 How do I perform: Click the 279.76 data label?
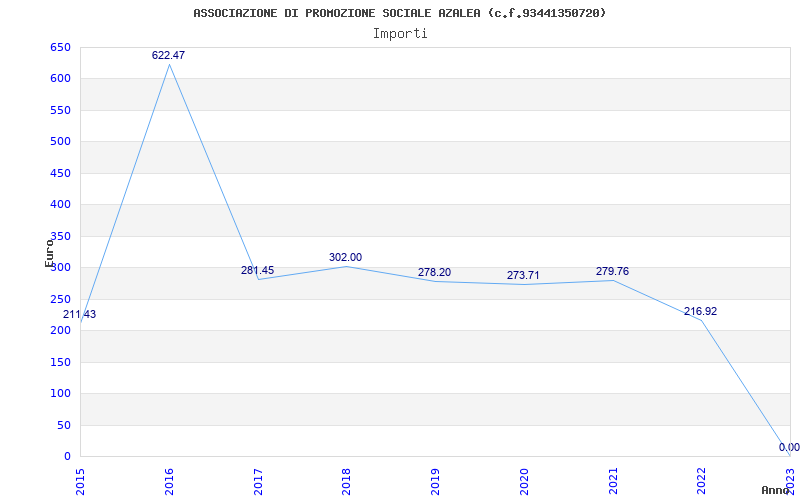point(612,272)
